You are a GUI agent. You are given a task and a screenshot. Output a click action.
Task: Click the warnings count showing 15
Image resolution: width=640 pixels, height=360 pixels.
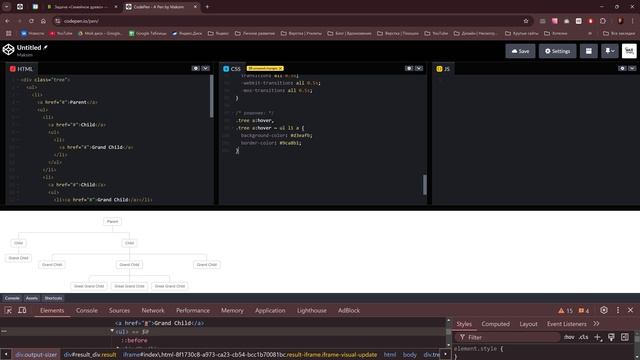(566, 311)
